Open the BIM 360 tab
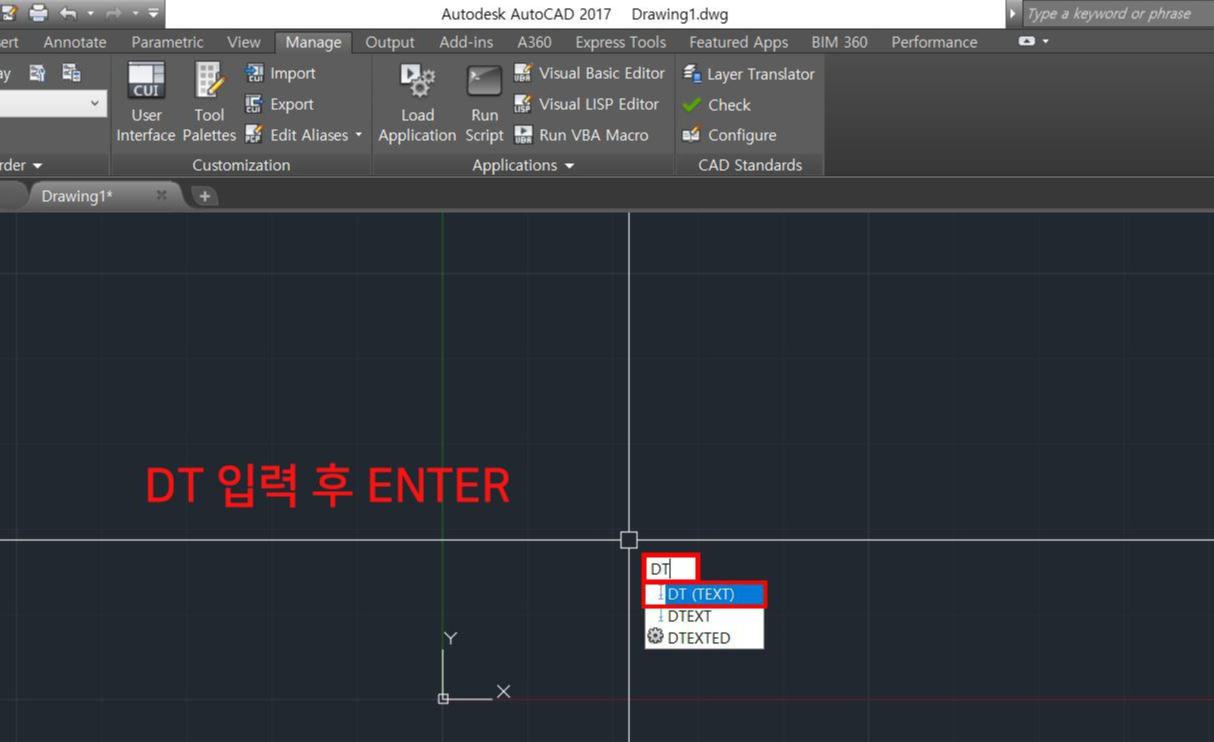This screenshot has width=1214, height=742. pos(839,42)
